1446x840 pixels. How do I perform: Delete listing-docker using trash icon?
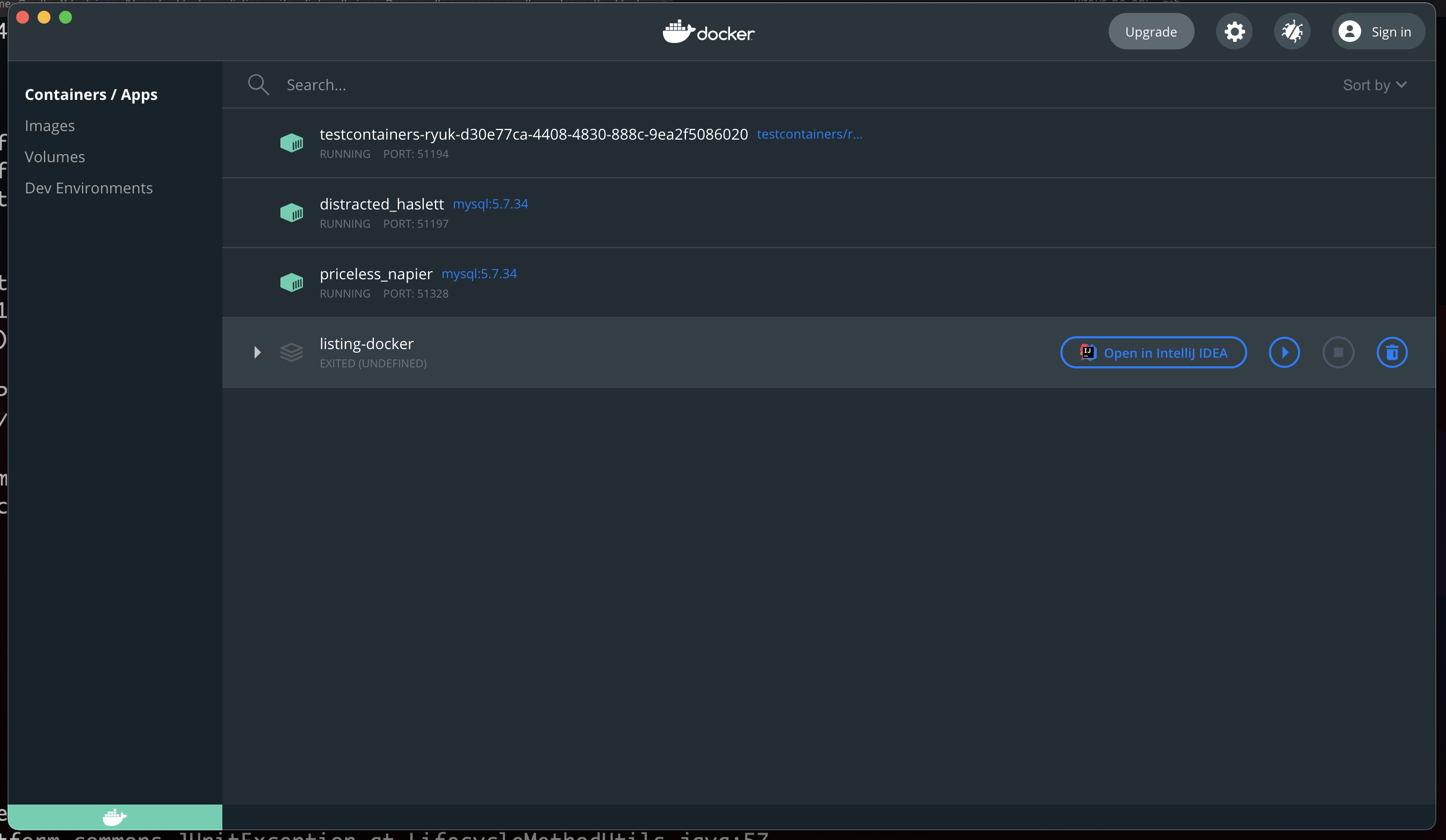[1392, 352]
